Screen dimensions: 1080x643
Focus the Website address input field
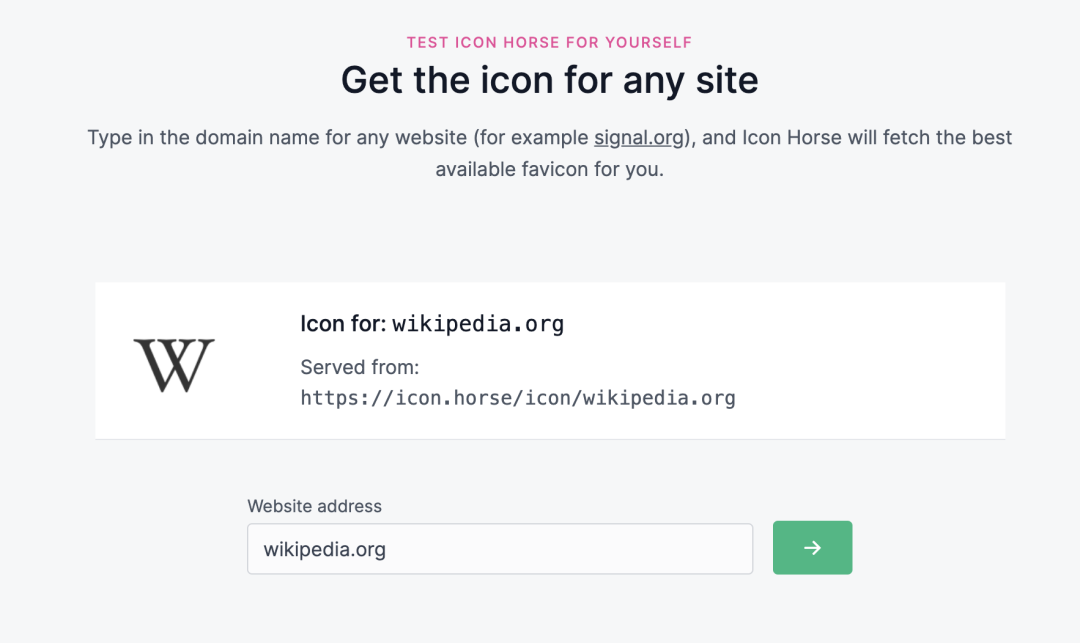pos(500,549)
